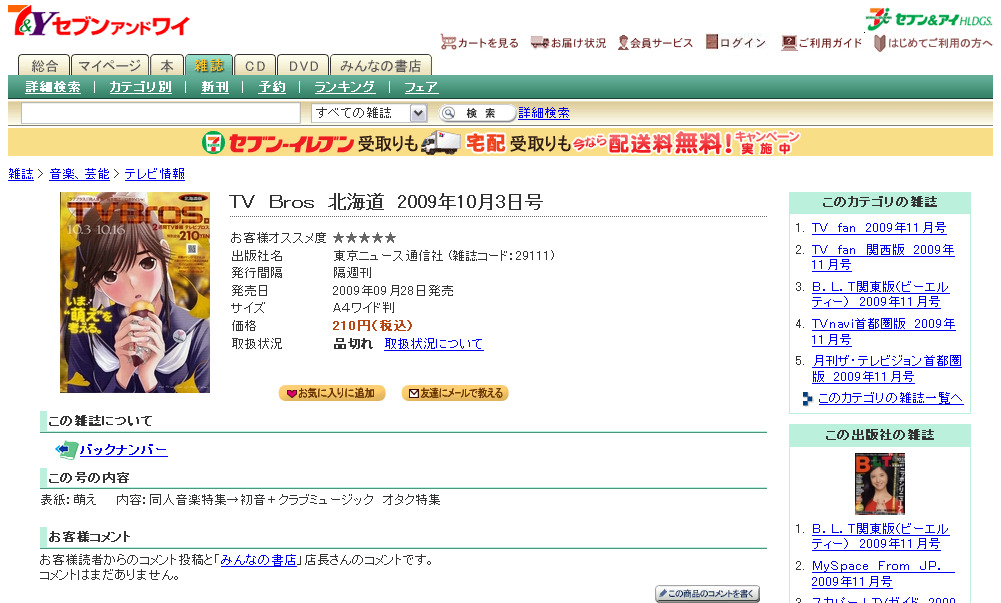Open 新刊 in the green menu bar
The height and width of the screenshot is (603, 1001).
coord(214,87)
